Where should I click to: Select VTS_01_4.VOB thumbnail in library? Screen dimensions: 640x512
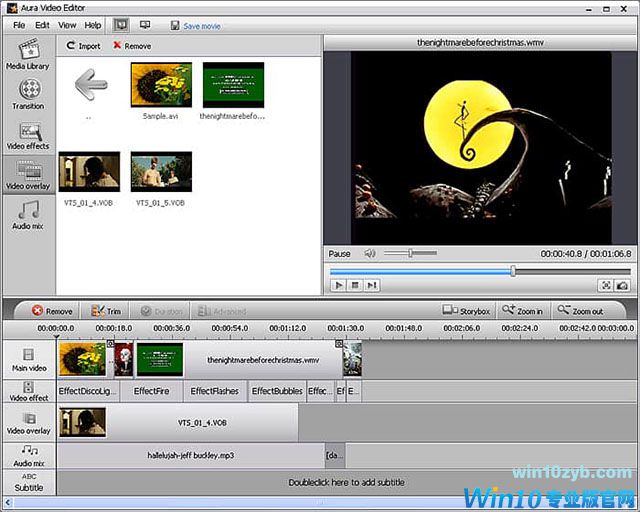pyautogui.click(x=89, y=171)
